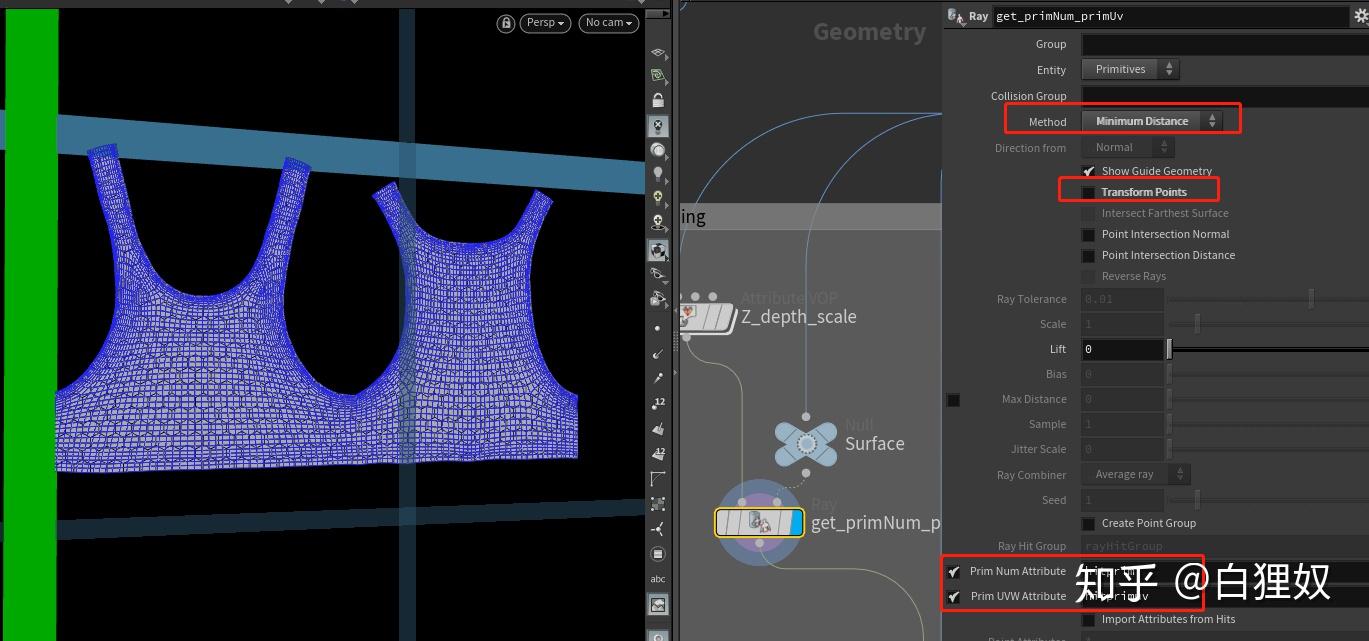This screenshot has width=1369, height=641.
Task: Enable the Transform Points checkbox
Action: (1088, 192)
